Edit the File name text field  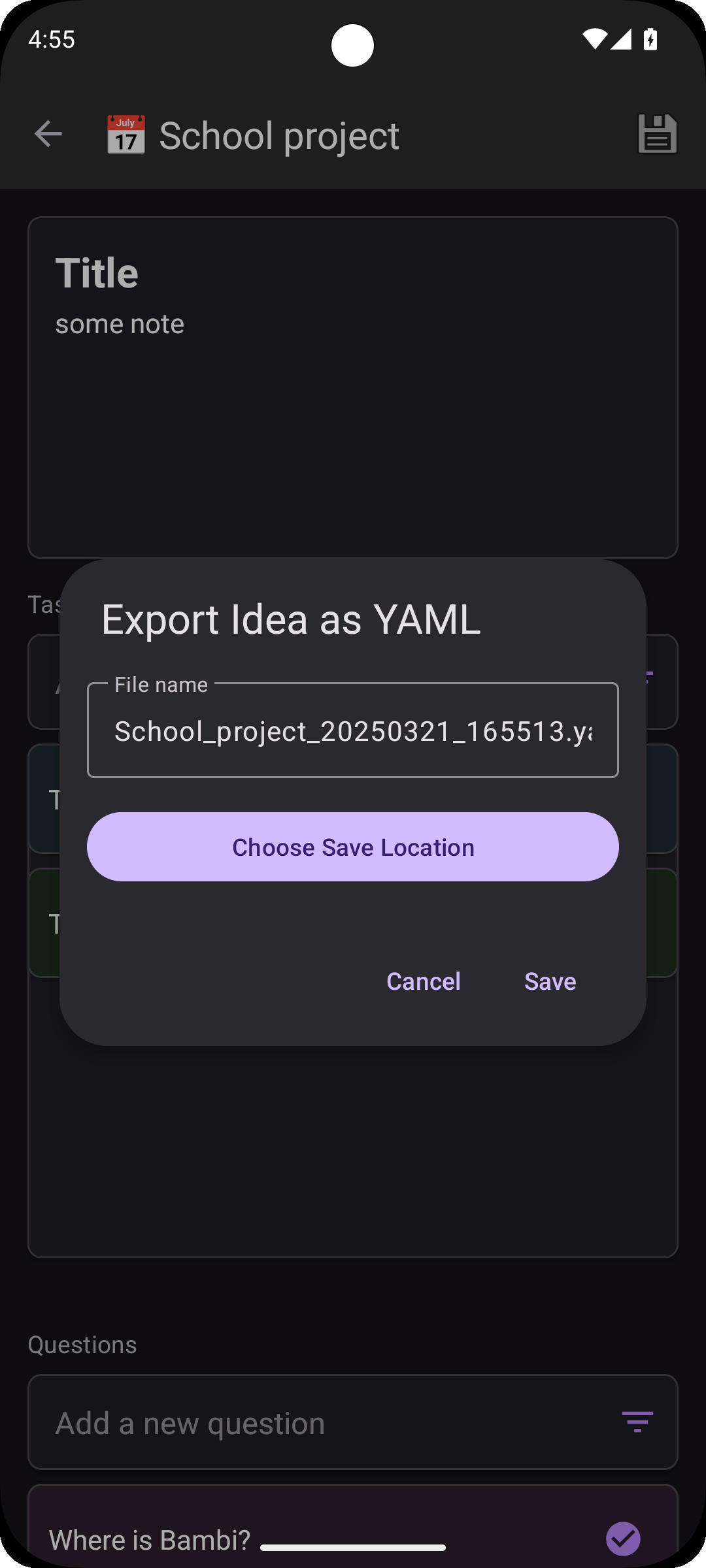pyautogui.click(x=353, y=730)
